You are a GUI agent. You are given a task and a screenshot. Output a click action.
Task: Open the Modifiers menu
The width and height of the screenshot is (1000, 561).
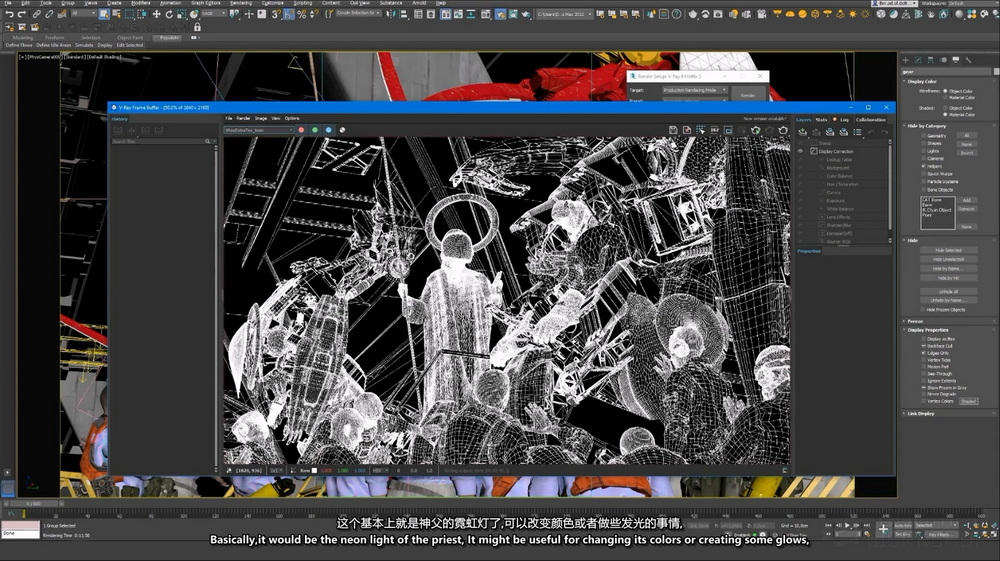(140, 3)
